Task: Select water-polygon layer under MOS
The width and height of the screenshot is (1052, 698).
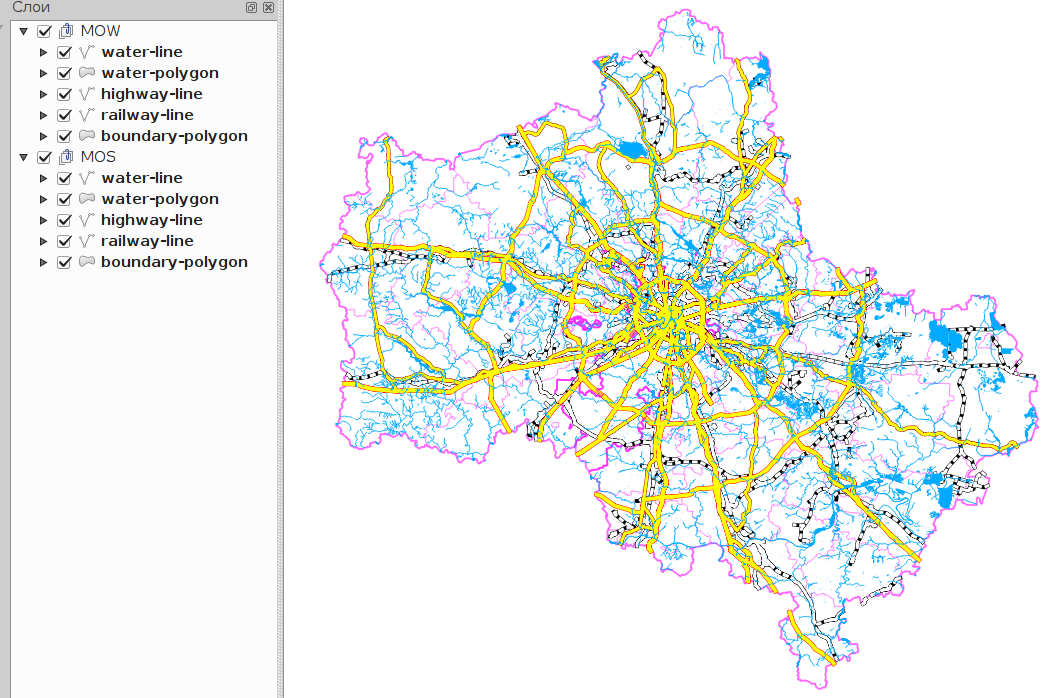Action: click(x=160, y=199)
